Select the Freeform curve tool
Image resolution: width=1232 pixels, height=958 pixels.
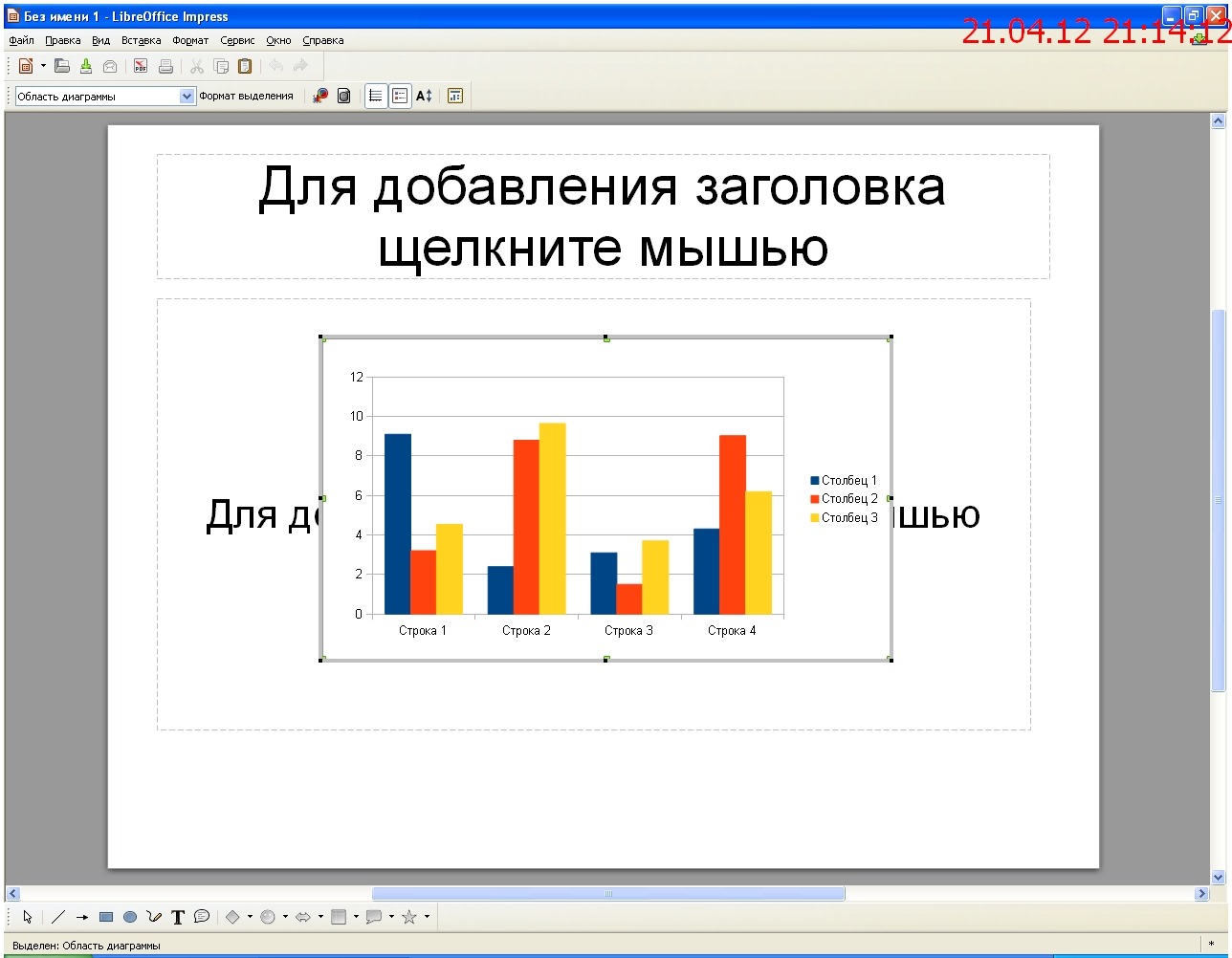[x=154, y=917]
